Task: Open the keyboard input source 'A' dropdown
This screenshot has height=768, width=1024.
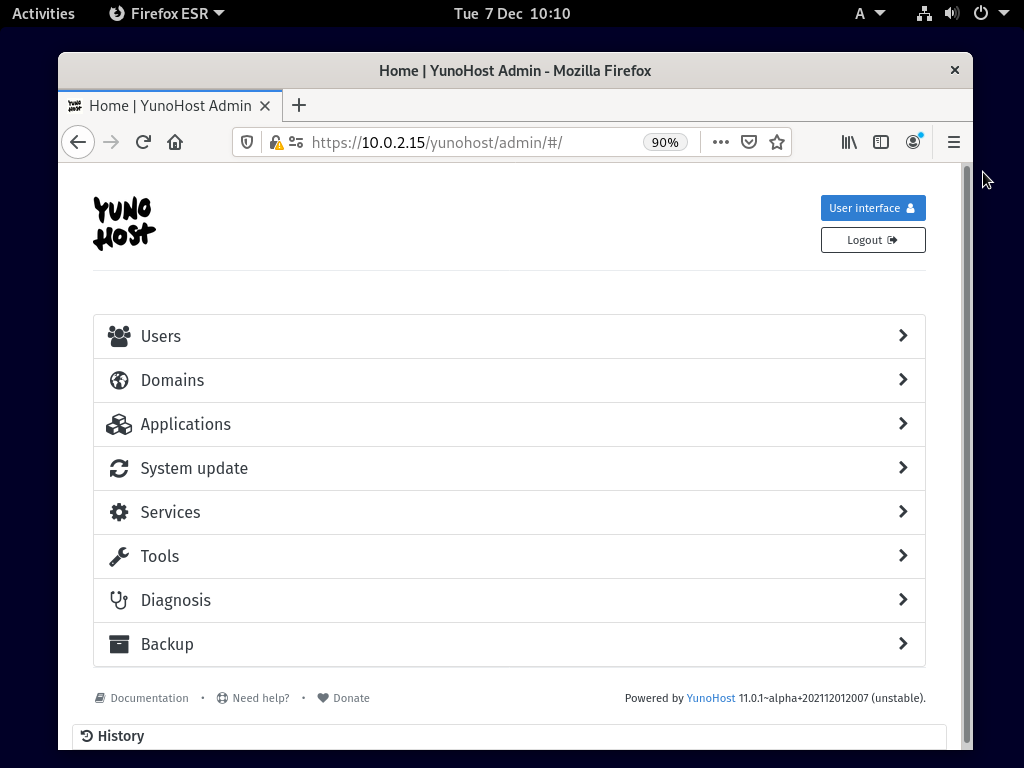Action: [870, 14]
